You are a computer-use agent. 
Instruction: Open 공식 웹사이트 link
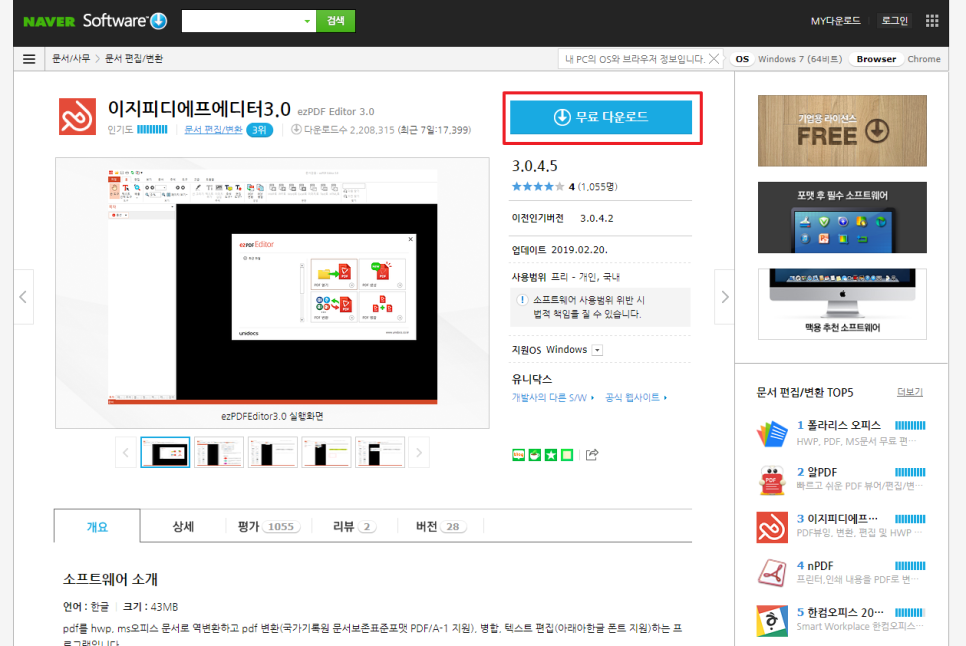(x=636, y=398)
